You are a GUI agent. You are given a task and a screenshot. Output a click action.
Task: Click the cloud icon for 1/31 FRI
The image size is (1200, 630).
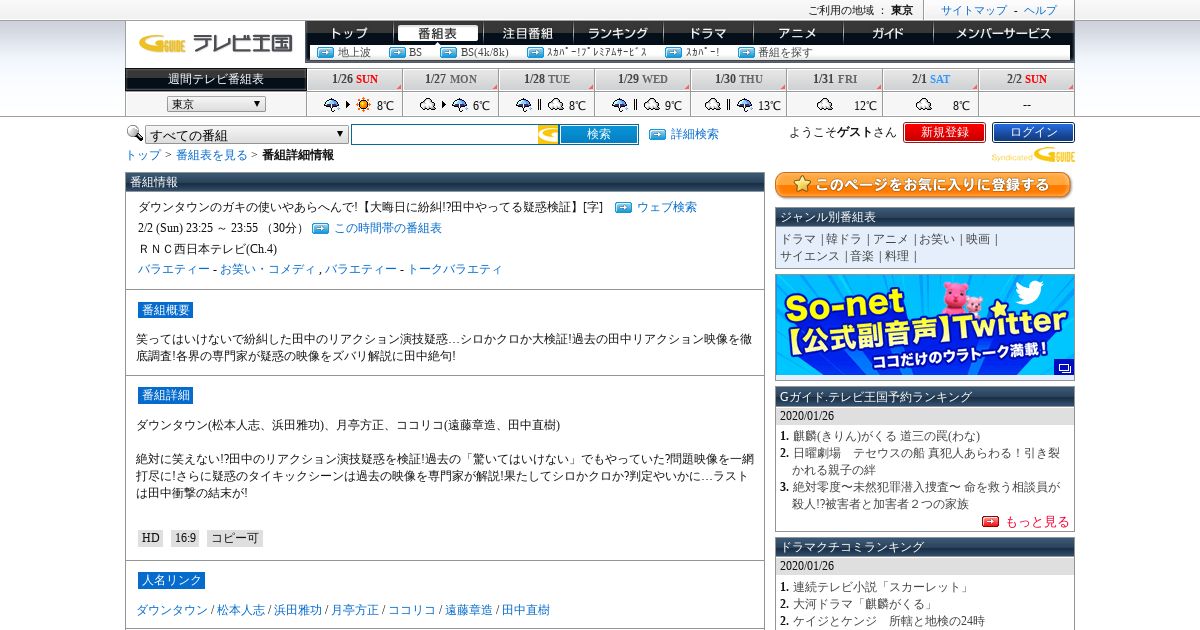tap(825, 105)
